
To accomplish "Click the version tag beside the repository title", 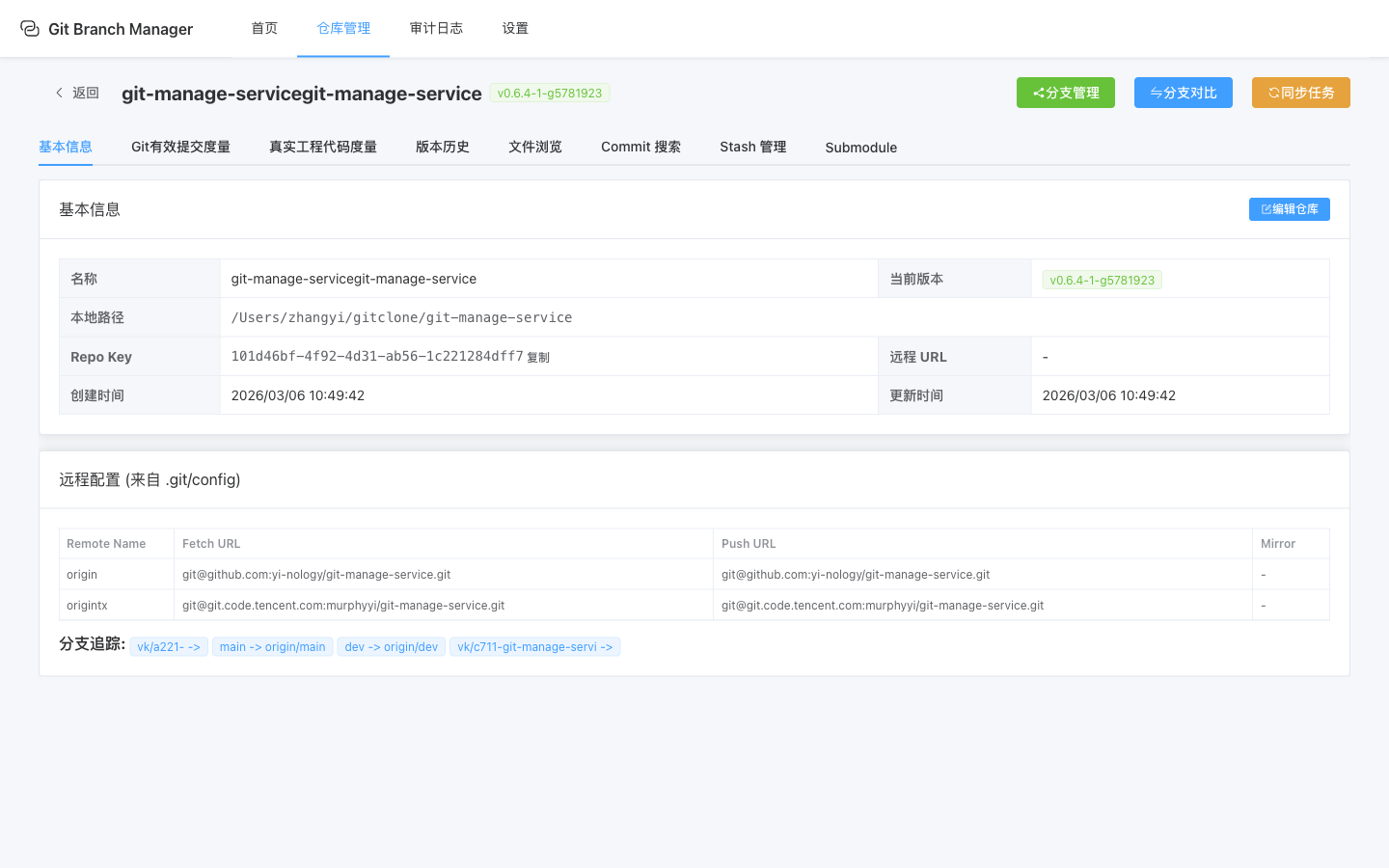I will (x=549, y=94).
